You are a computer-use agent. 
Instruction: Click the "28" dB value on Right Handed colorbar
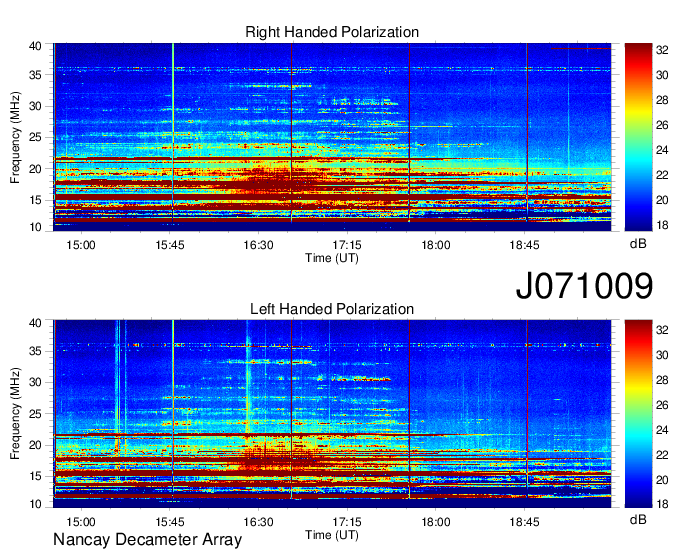(x=662, y=100)
